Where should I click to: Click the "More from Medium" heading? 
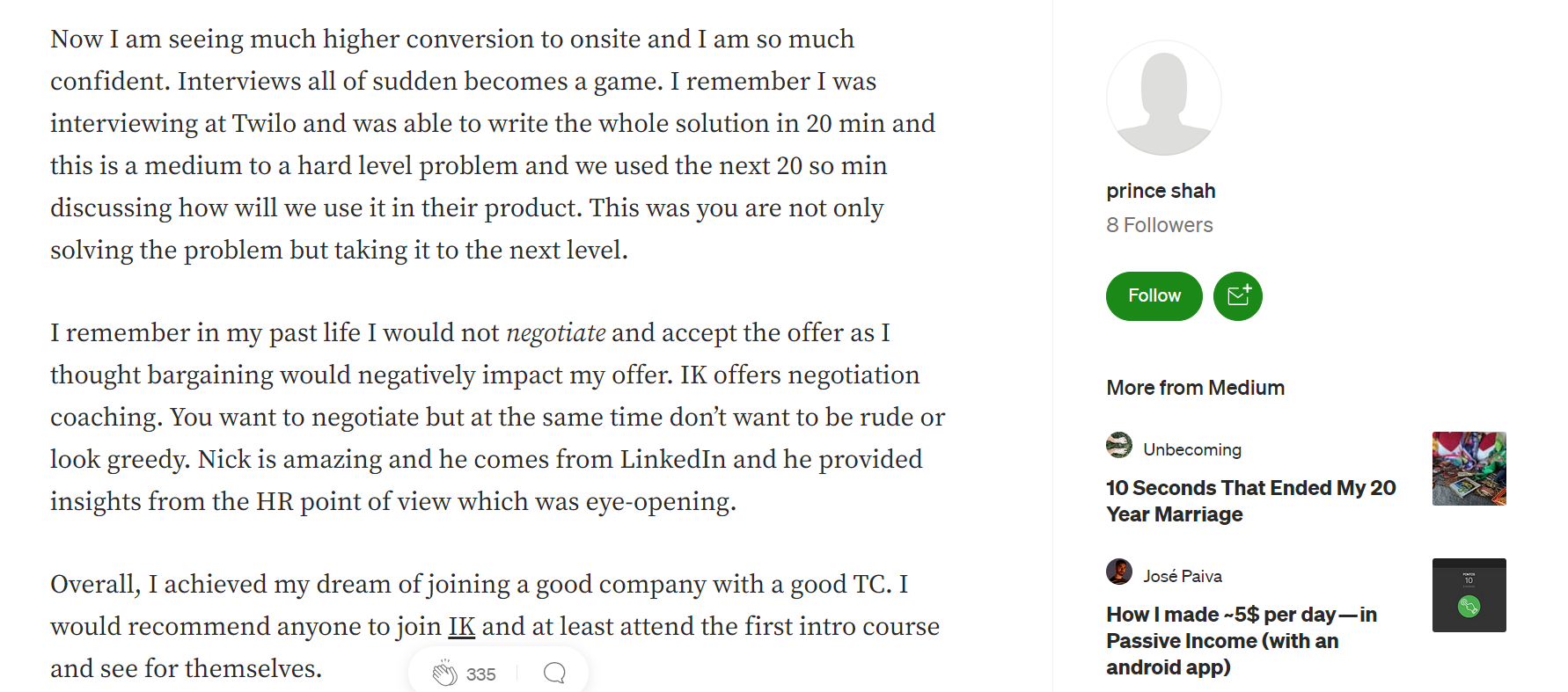(x=1195, y=388)
